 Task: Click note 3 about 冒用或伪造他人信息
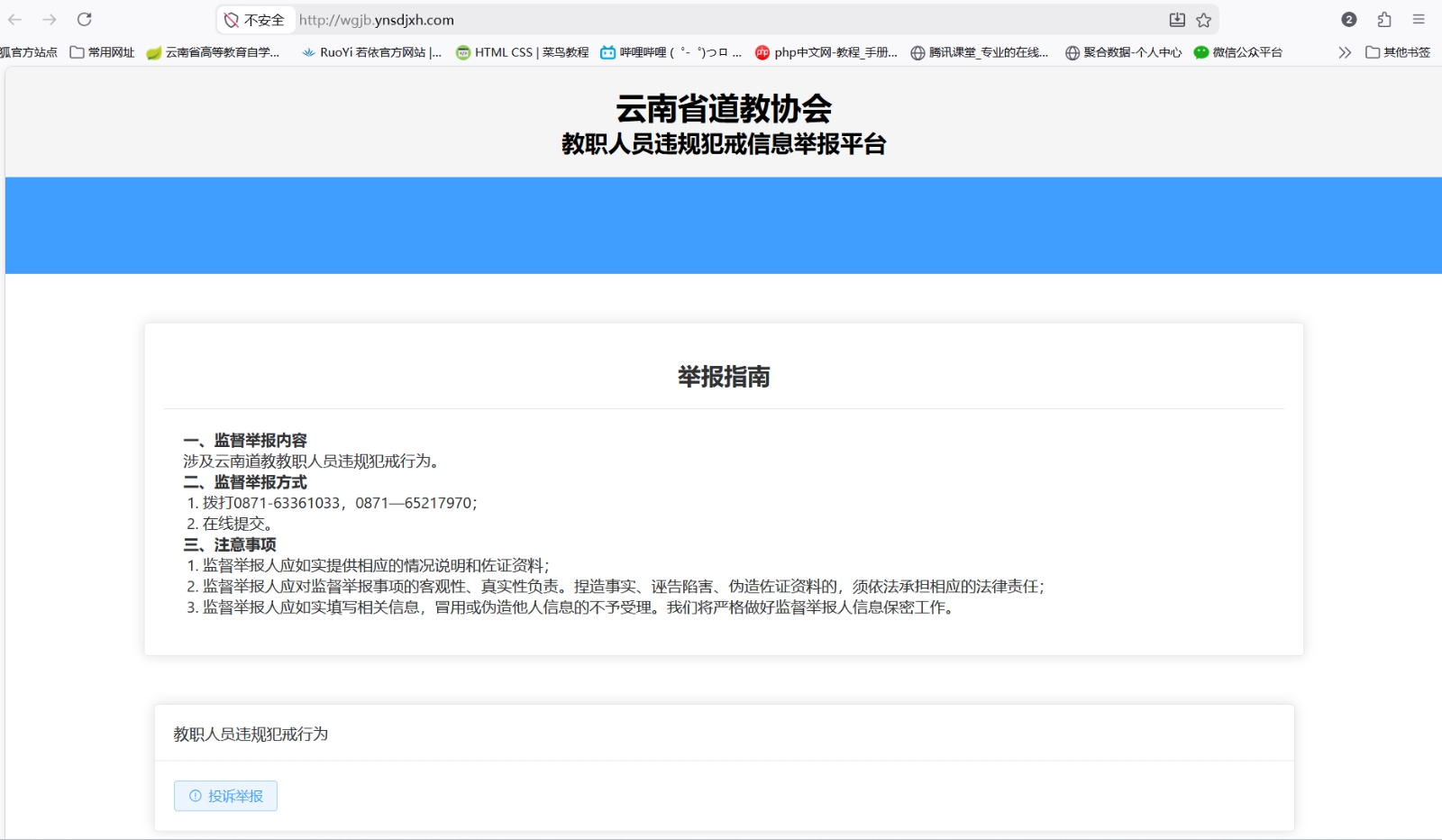(x=571, y=607)
